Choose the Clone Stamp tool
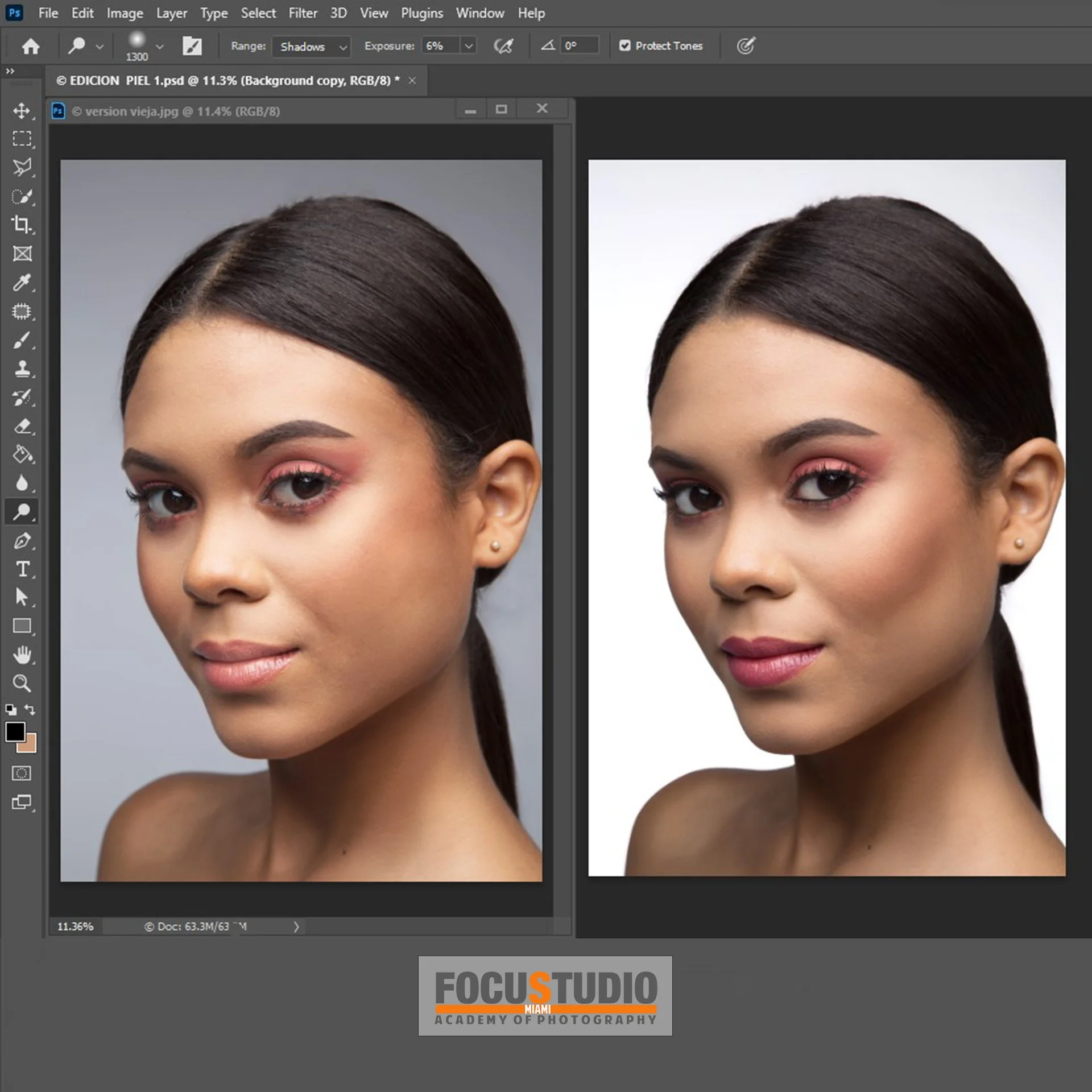Image resolution: width=1092 pixels, height=1092 pixels. tap(22, 369)
